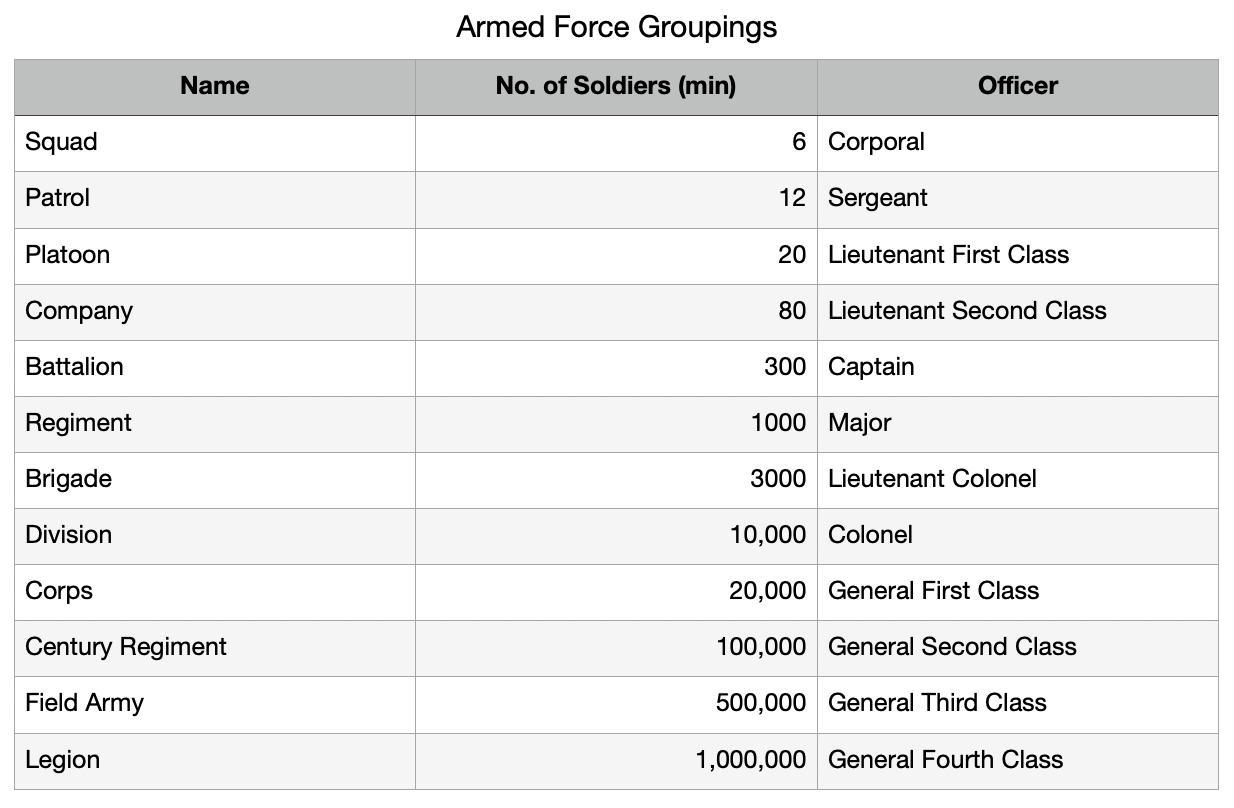Viewport: 1234px width, 808px height.
Task: Click the Battalion cell
Action: [x=215, y=367]
